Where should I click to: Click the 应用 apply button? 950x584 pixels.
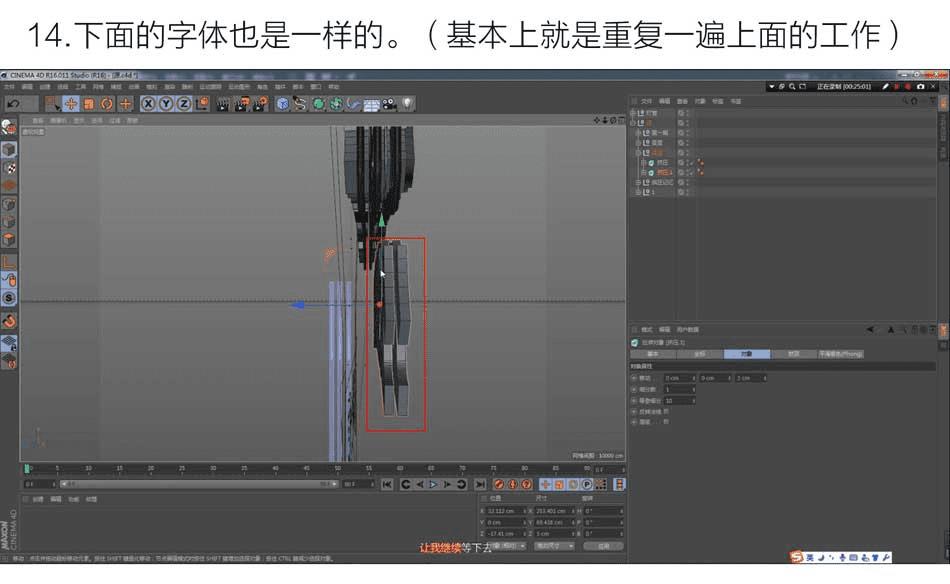pos(603,546)
